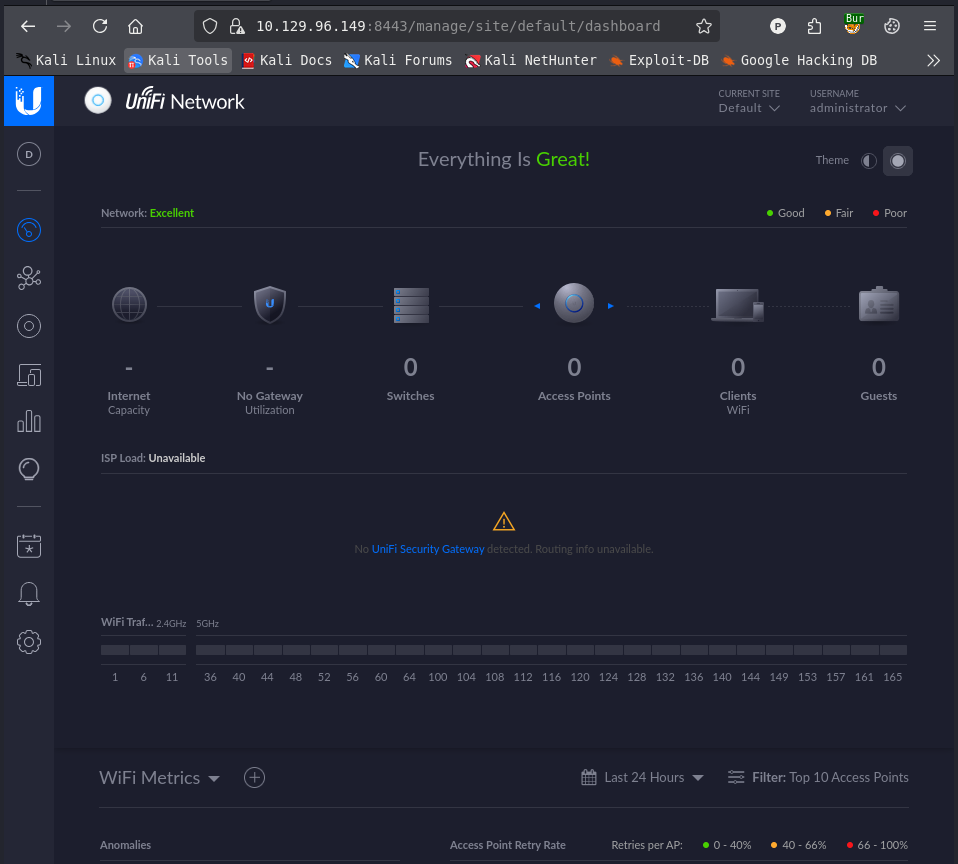
Task: Open the administrator username dropdown
Action: click(x=857, y=101)
